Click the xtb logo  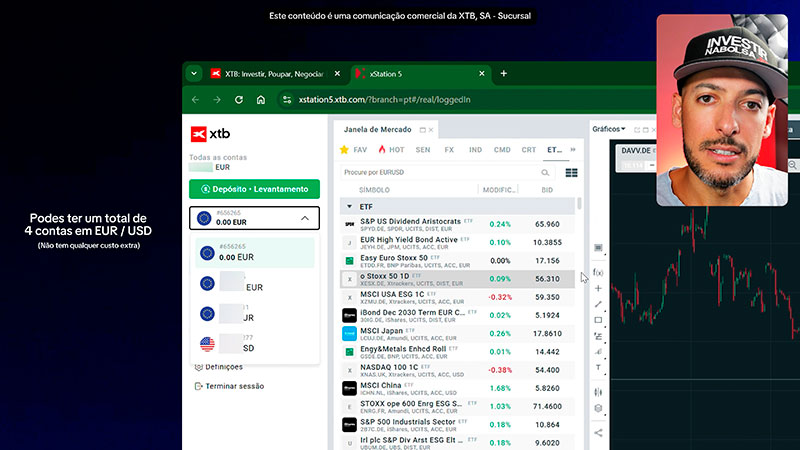[x=210, y=134]
